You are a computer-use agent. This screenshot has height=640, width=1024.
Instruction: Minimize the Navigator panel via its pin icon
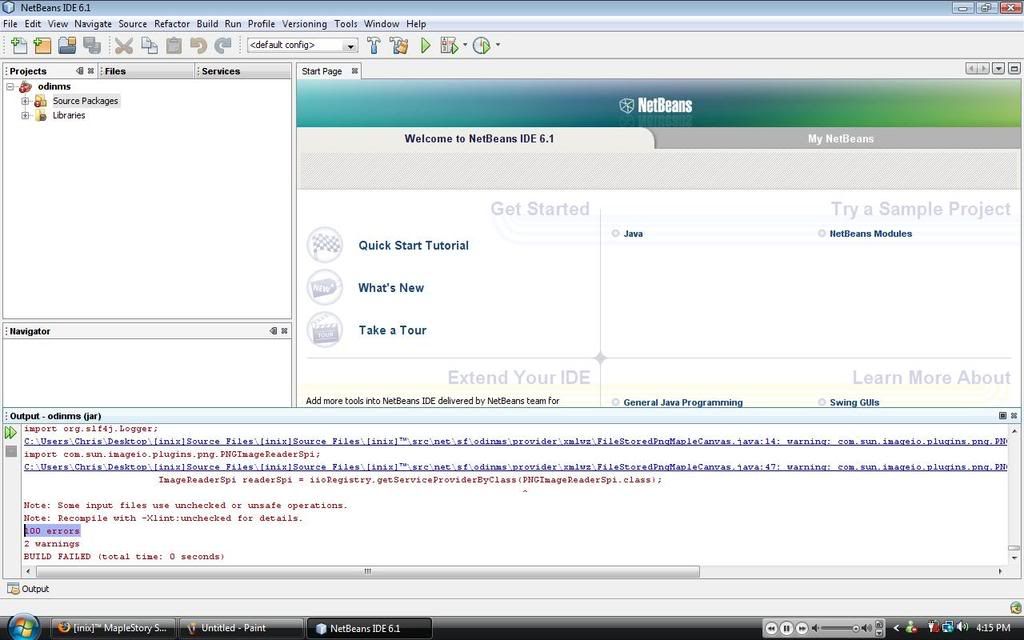pos(272,331)
